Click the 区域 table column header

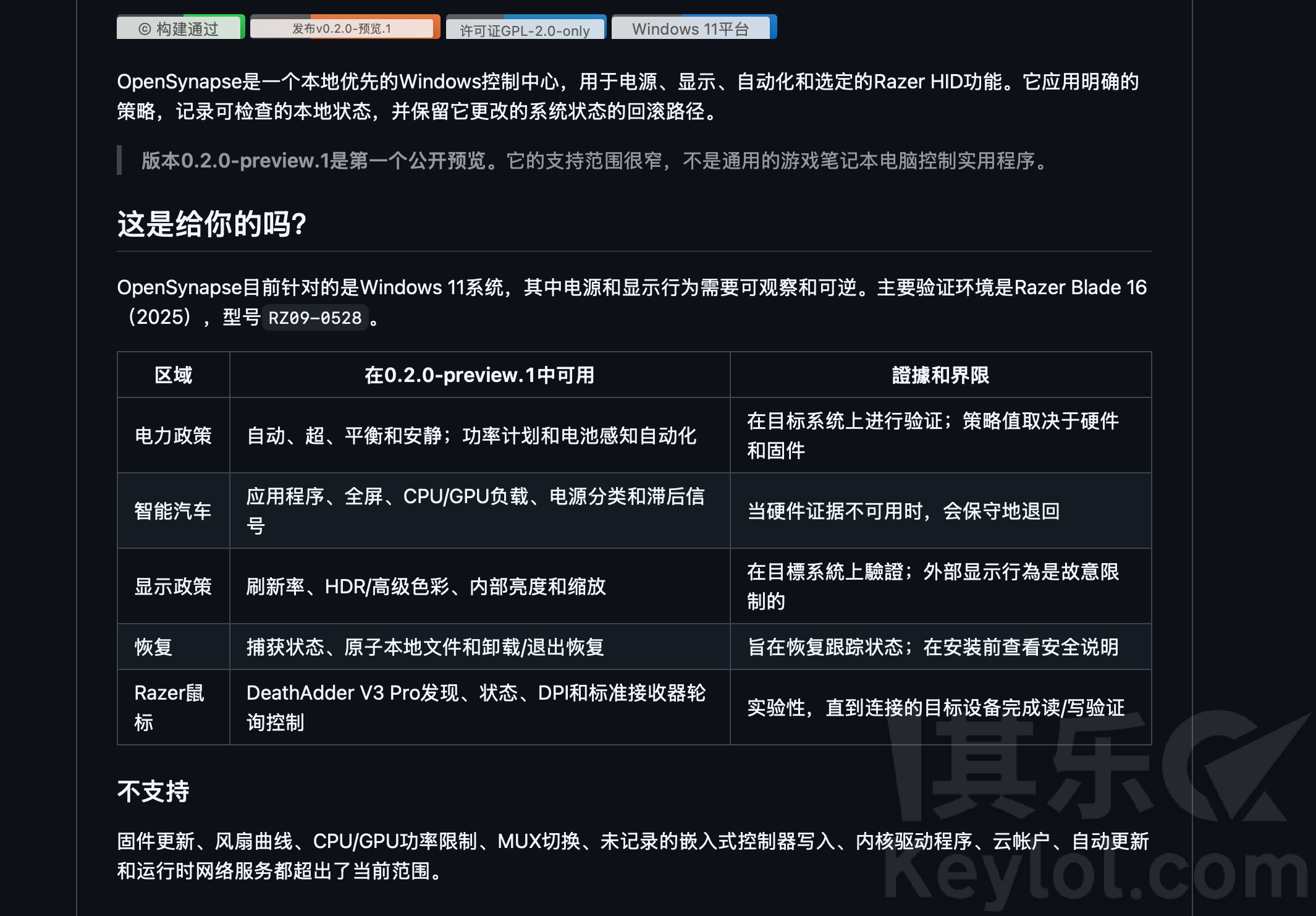coord(174,375)
